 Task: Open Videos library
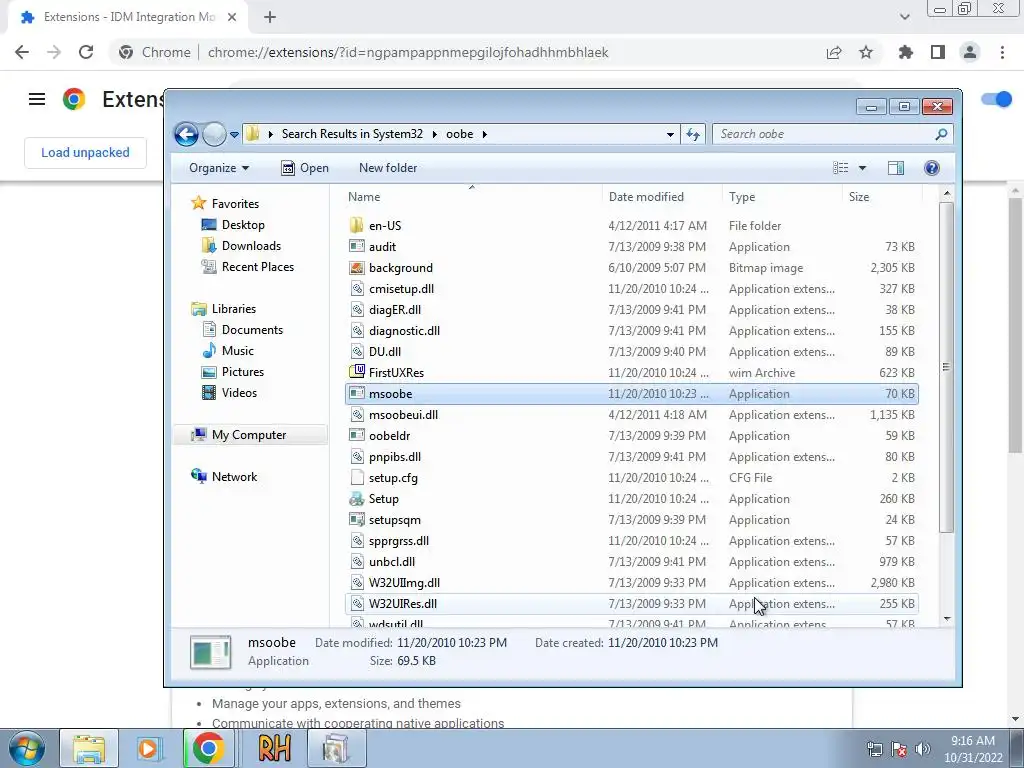point(239,392)
